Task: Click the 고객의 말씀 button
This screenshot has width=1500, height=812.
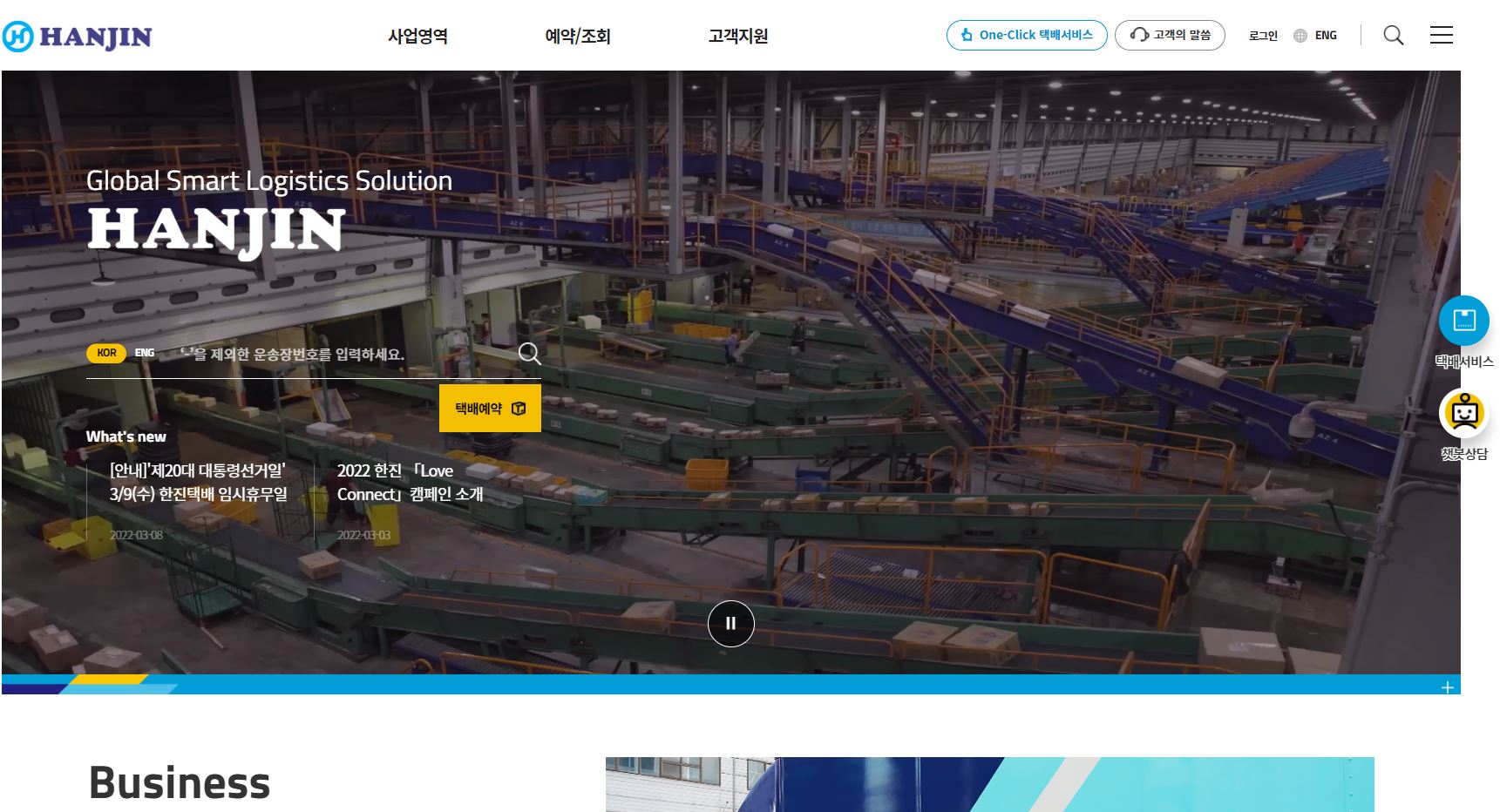Action: 1170,35
